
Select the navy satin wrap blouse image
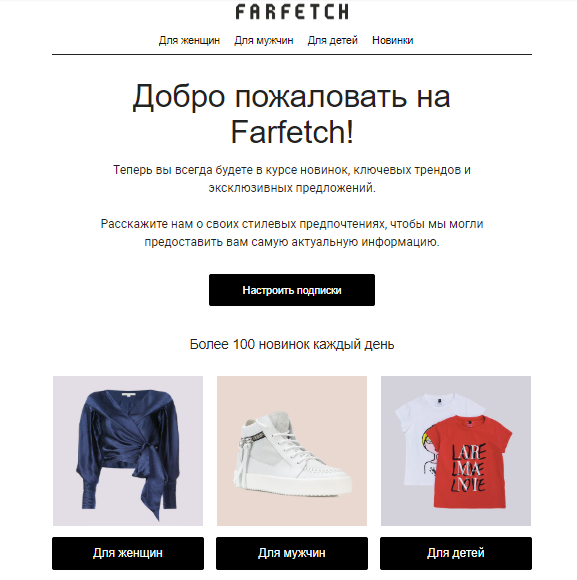click(128, 453)
